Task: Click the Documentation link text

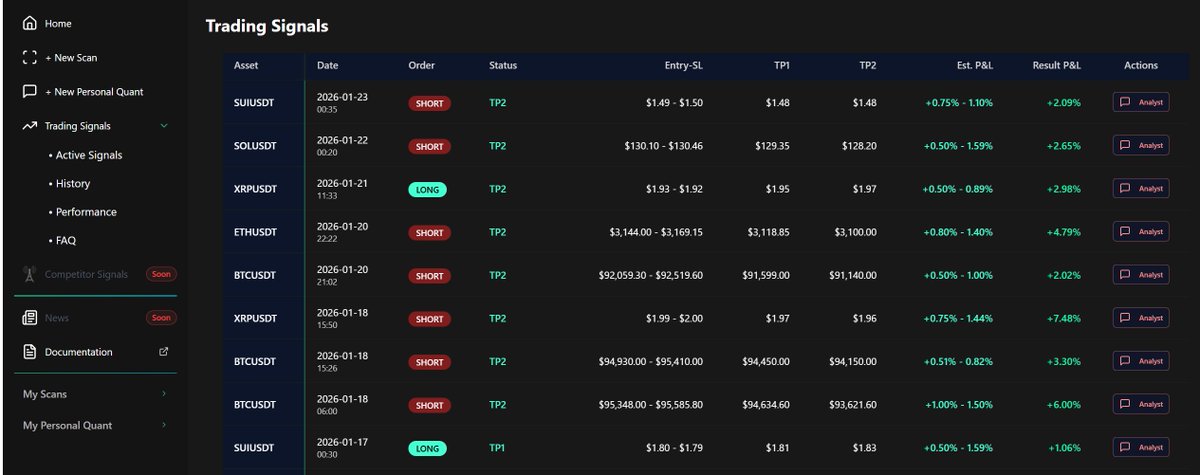Action: [x=79, y=352]
